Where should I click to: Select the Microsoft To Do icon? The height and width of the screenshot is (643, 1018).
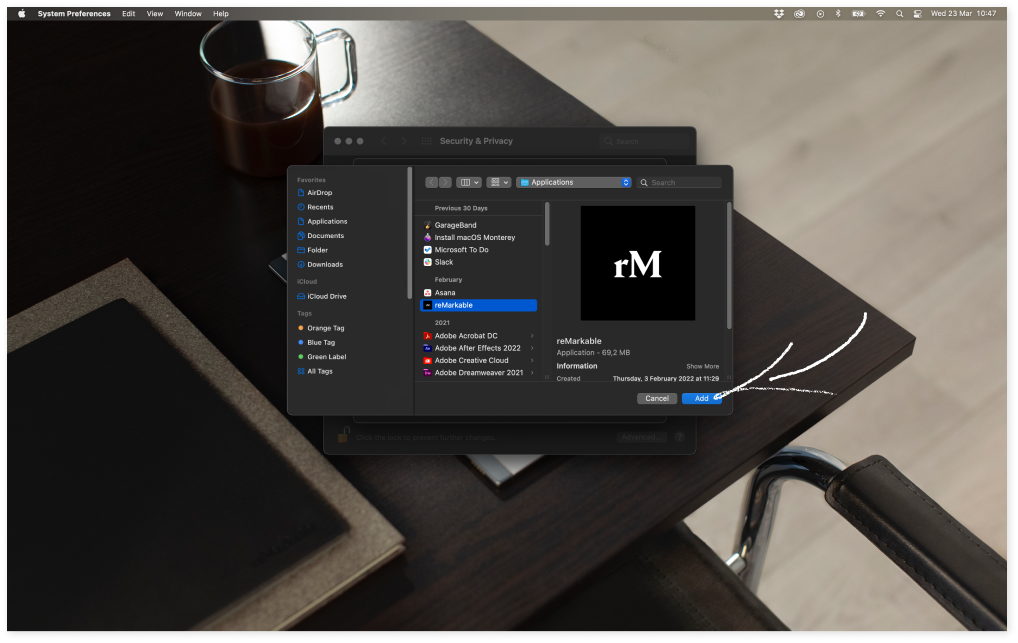click(430, 251)
